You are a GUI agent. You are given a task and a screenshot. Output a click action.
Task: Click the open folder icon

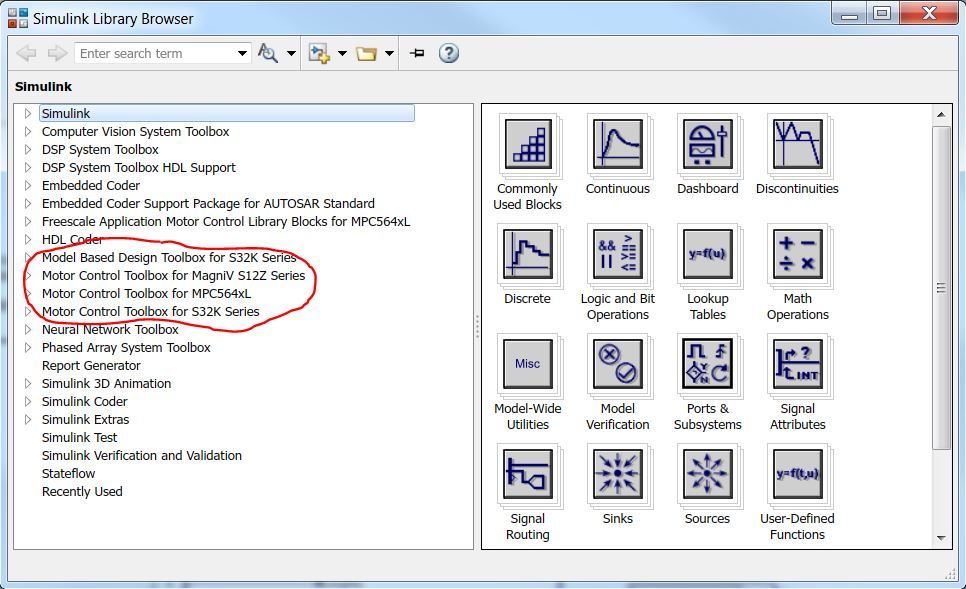pyautogui.click(x=366, y=54)
